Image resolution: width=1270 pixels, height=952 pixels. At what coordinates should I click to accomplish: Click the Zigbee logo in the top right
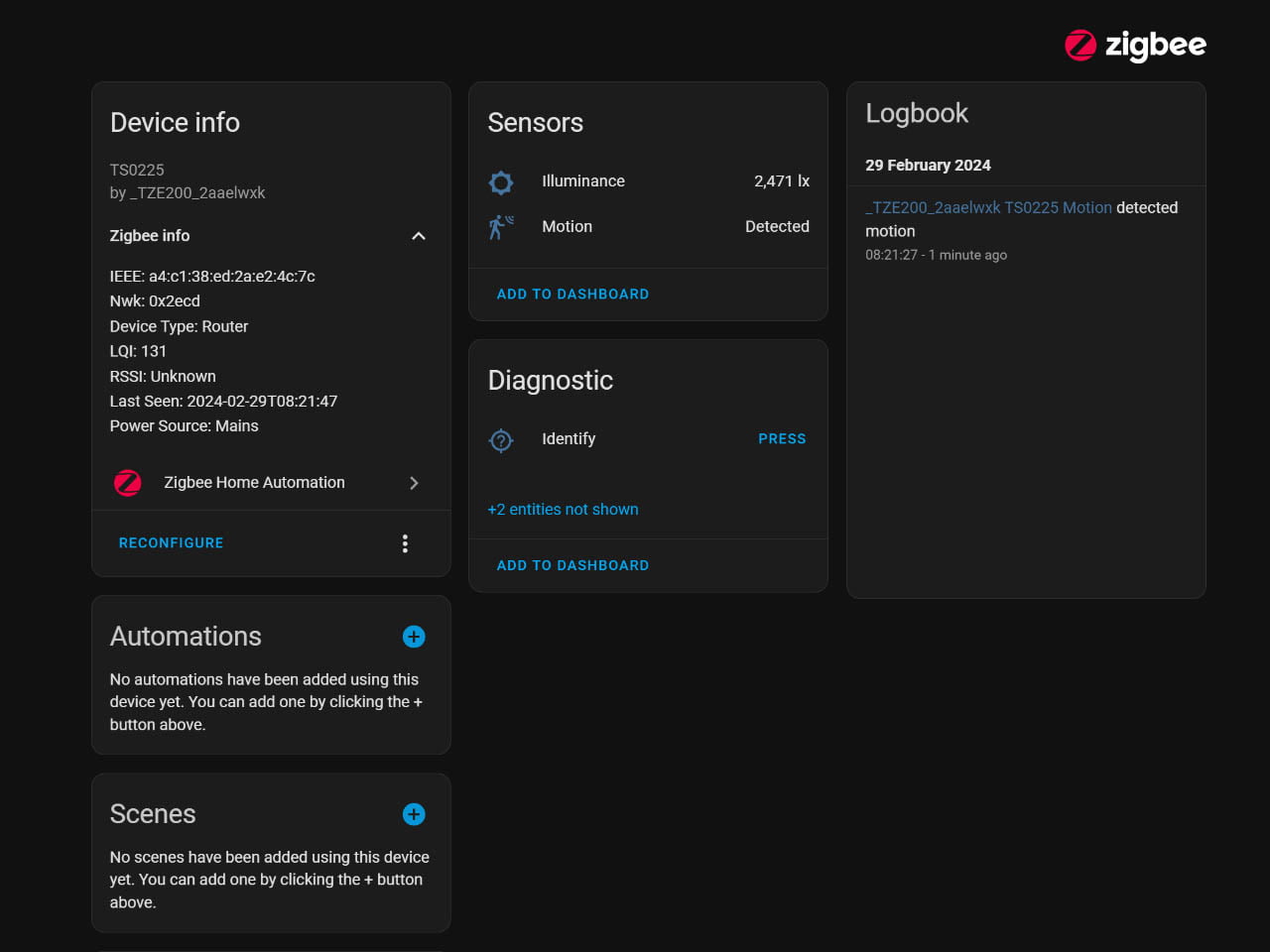1133,46
